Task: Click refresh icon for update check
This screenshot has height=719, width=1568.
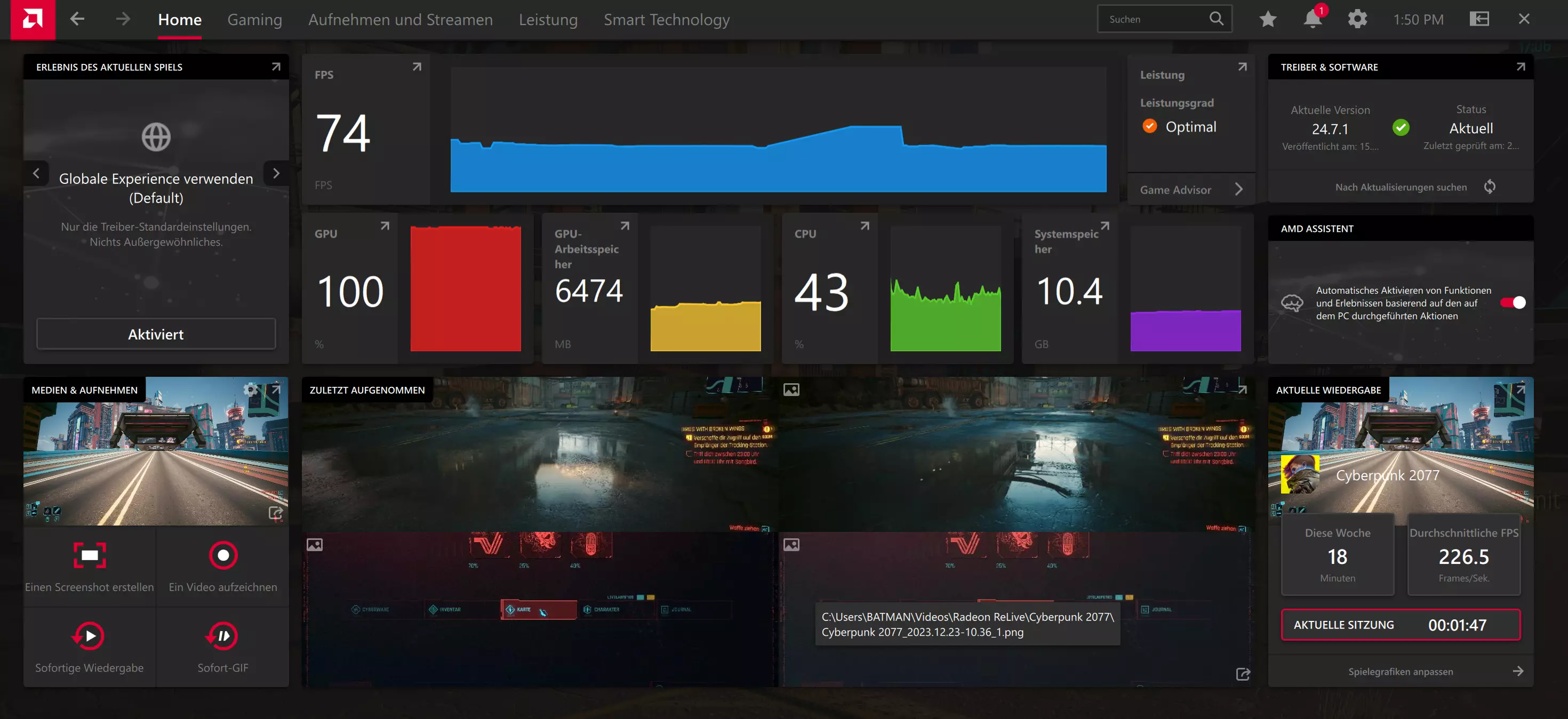Action: tap(1490, 187)
